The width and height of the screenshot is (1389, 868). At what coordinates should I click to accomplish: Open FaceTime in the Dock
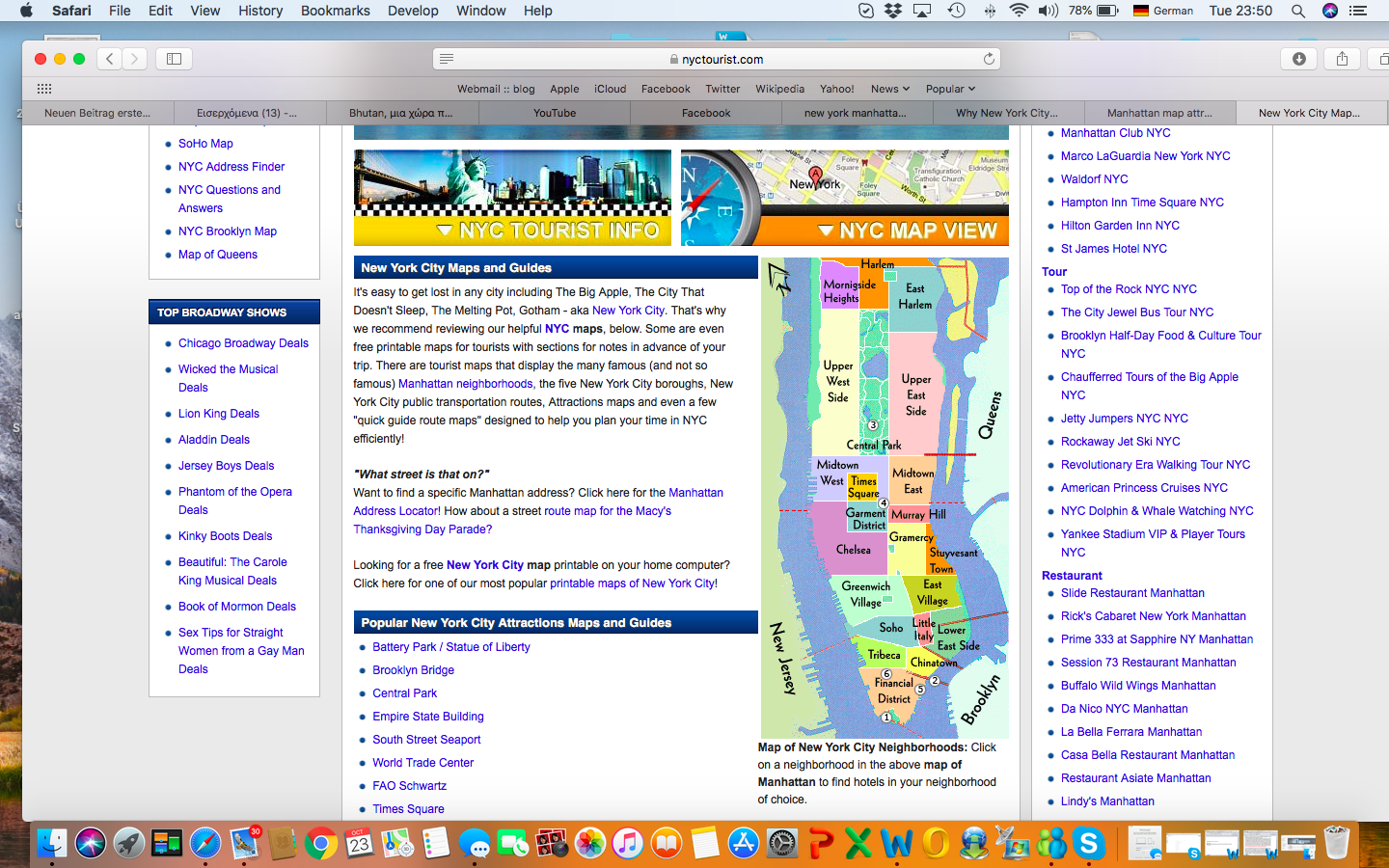[x=512, y=843]
